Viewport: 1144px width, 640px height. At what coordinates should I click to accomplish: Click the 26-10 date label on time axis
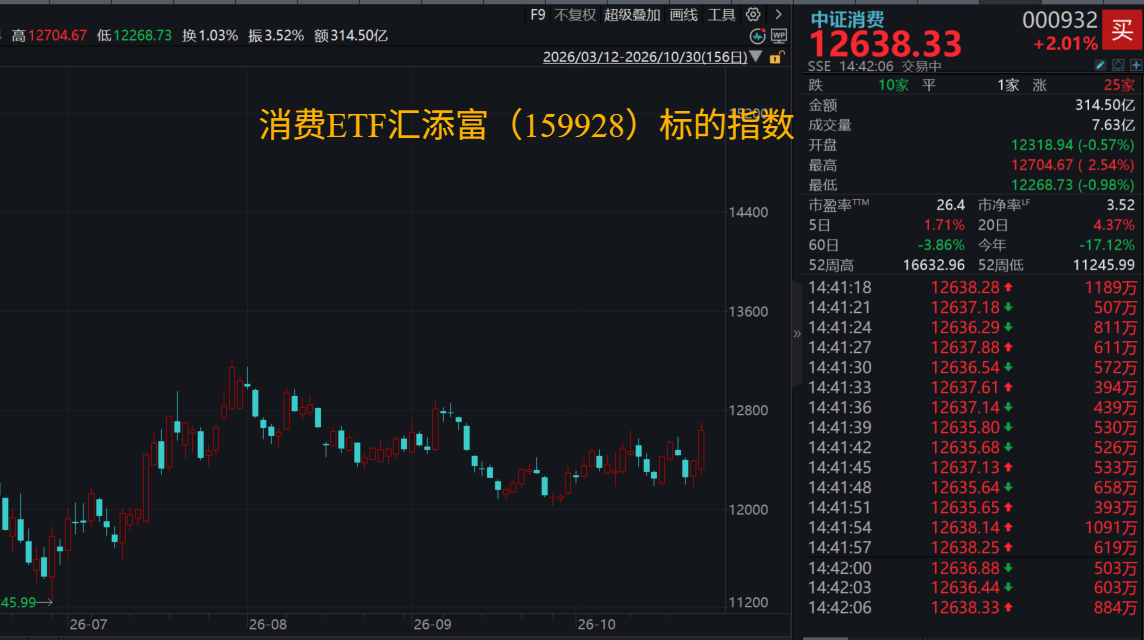(x=596, y=625)
